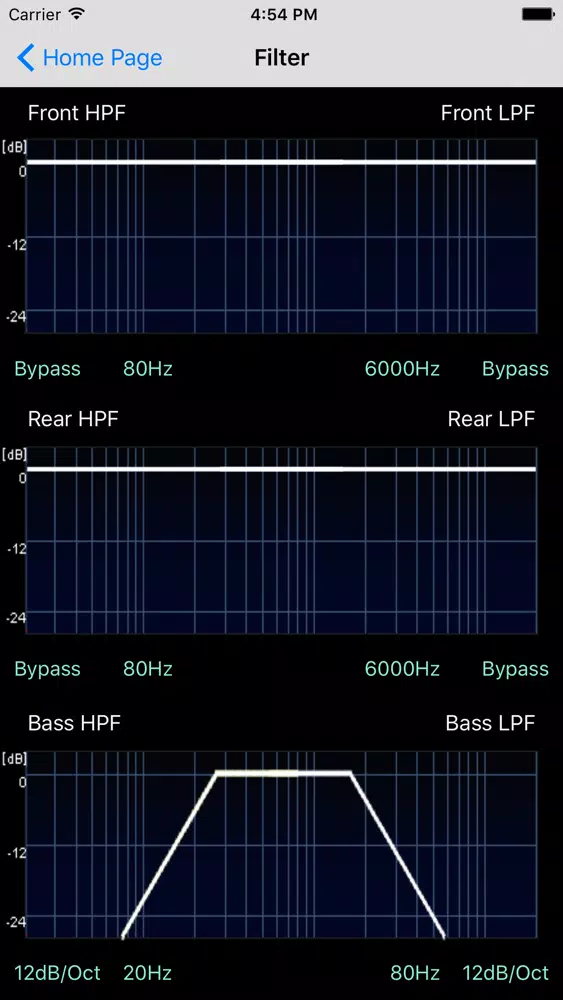Screen dimensions: 563x1000
Task: Tap the battery status icon
Action: point(537,14)
